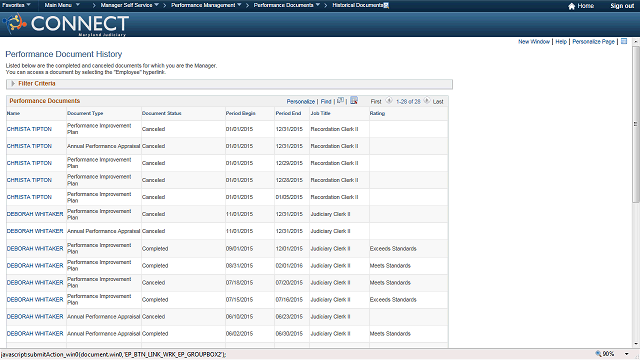This screenshot has height=360, width=640.
Task: Open the http address icon beside Personalize Page
Action: click(624, 41)
